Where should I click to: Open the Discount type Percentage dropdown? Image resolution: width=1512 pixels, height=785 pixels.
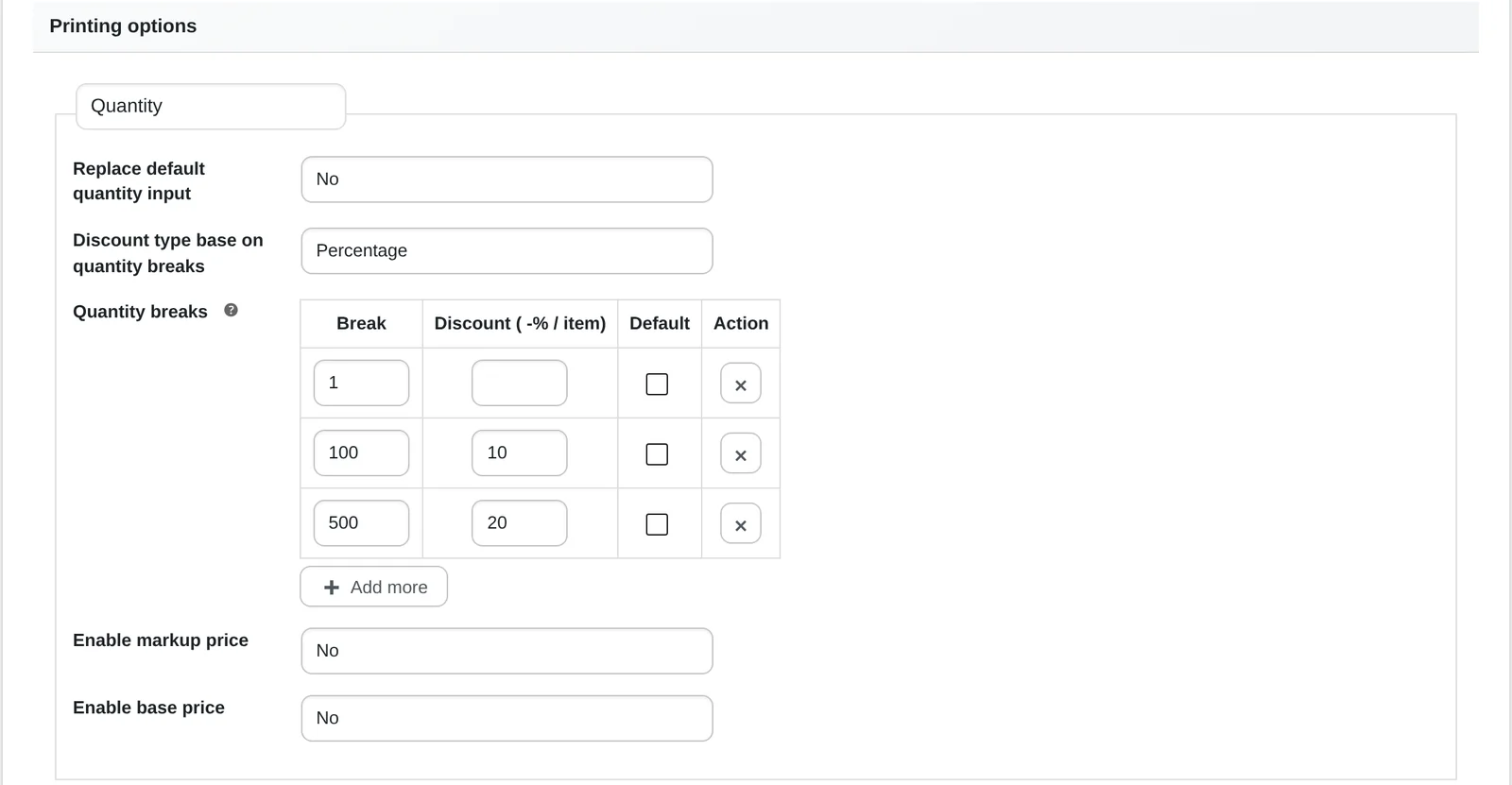click(x=507, y=250)
